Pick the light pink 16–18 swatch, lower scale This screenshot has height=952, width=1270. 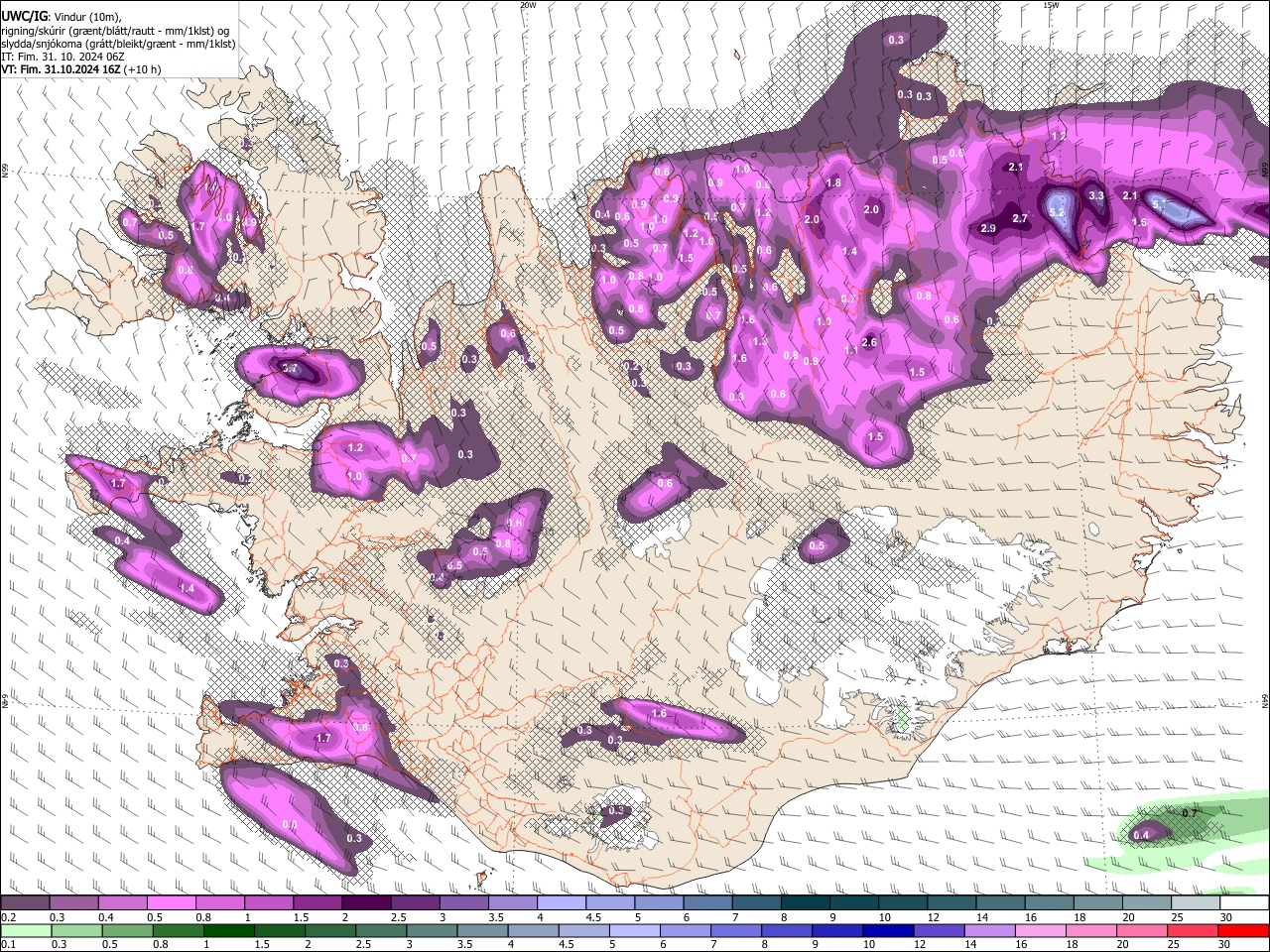[1042, 930]
